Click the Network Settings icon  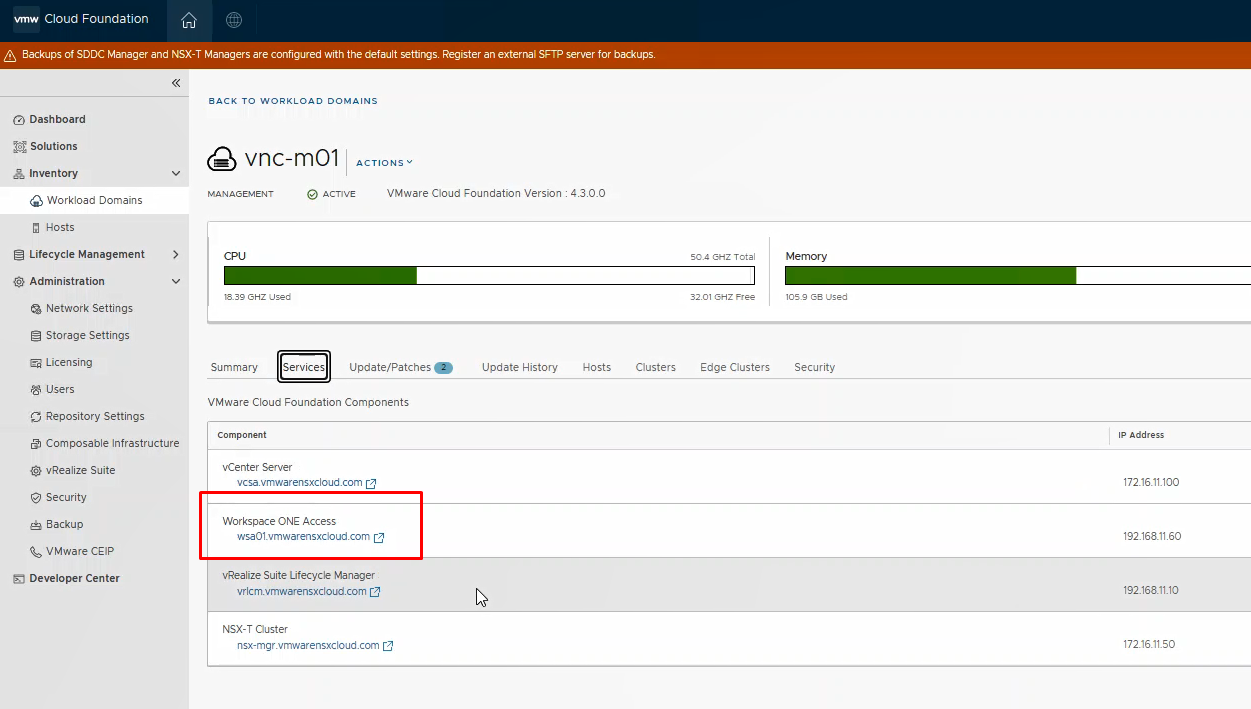point(37,309)
